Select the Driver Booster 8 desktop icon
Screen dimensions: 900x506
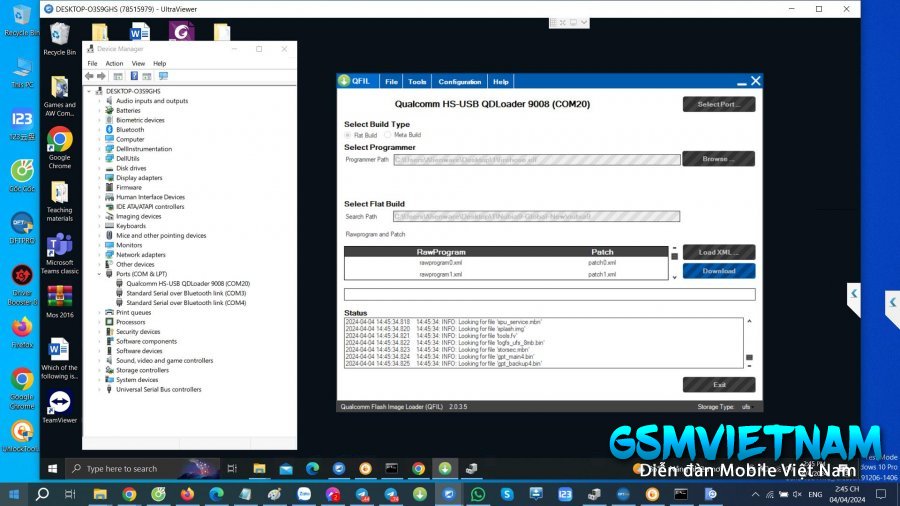(22, 285)
